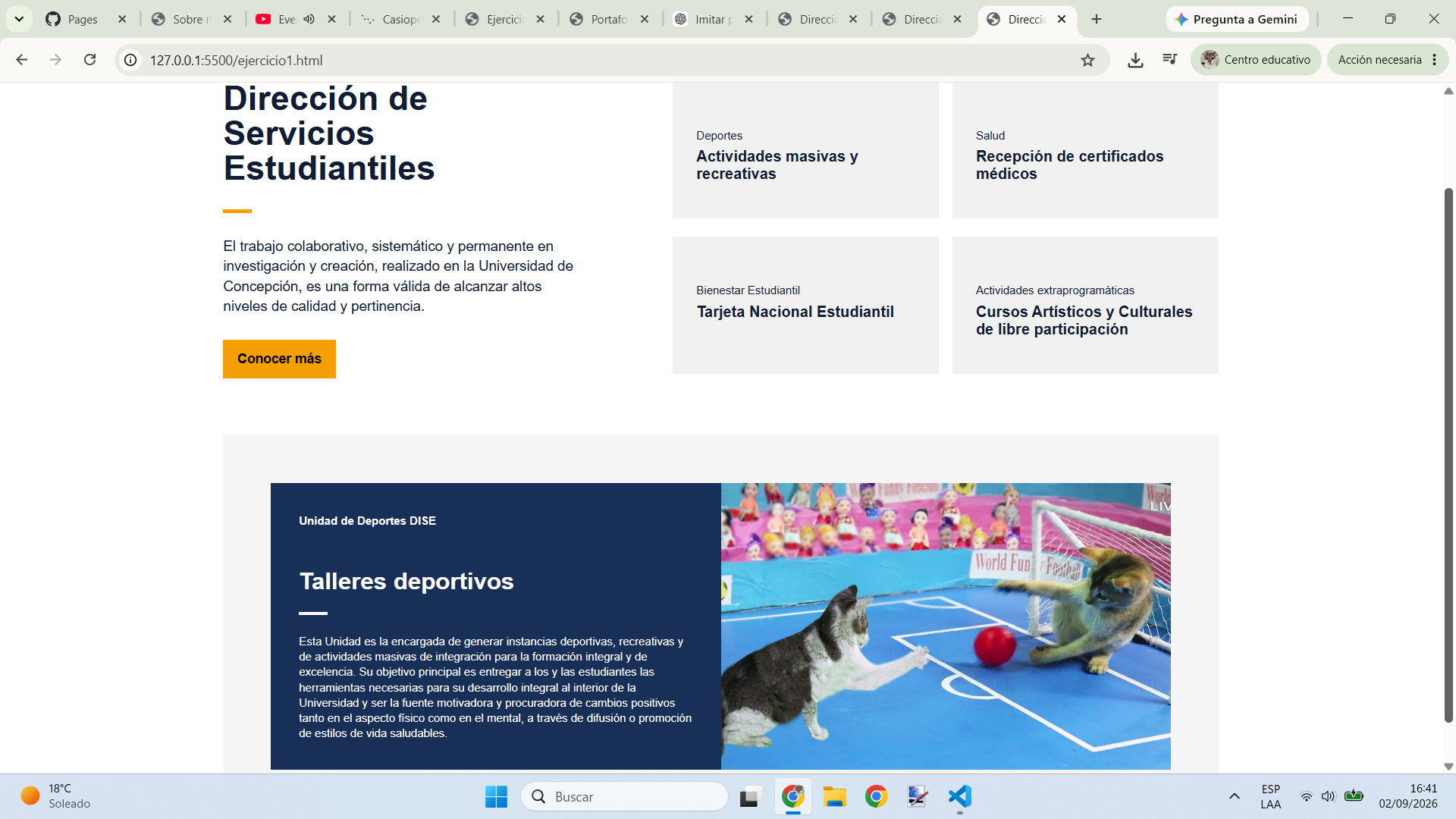The height and width of the screenshot is (819, 1456).
Task: Open the weather widget showing 18°C Soleado
Action: click(x=56, y=796)
